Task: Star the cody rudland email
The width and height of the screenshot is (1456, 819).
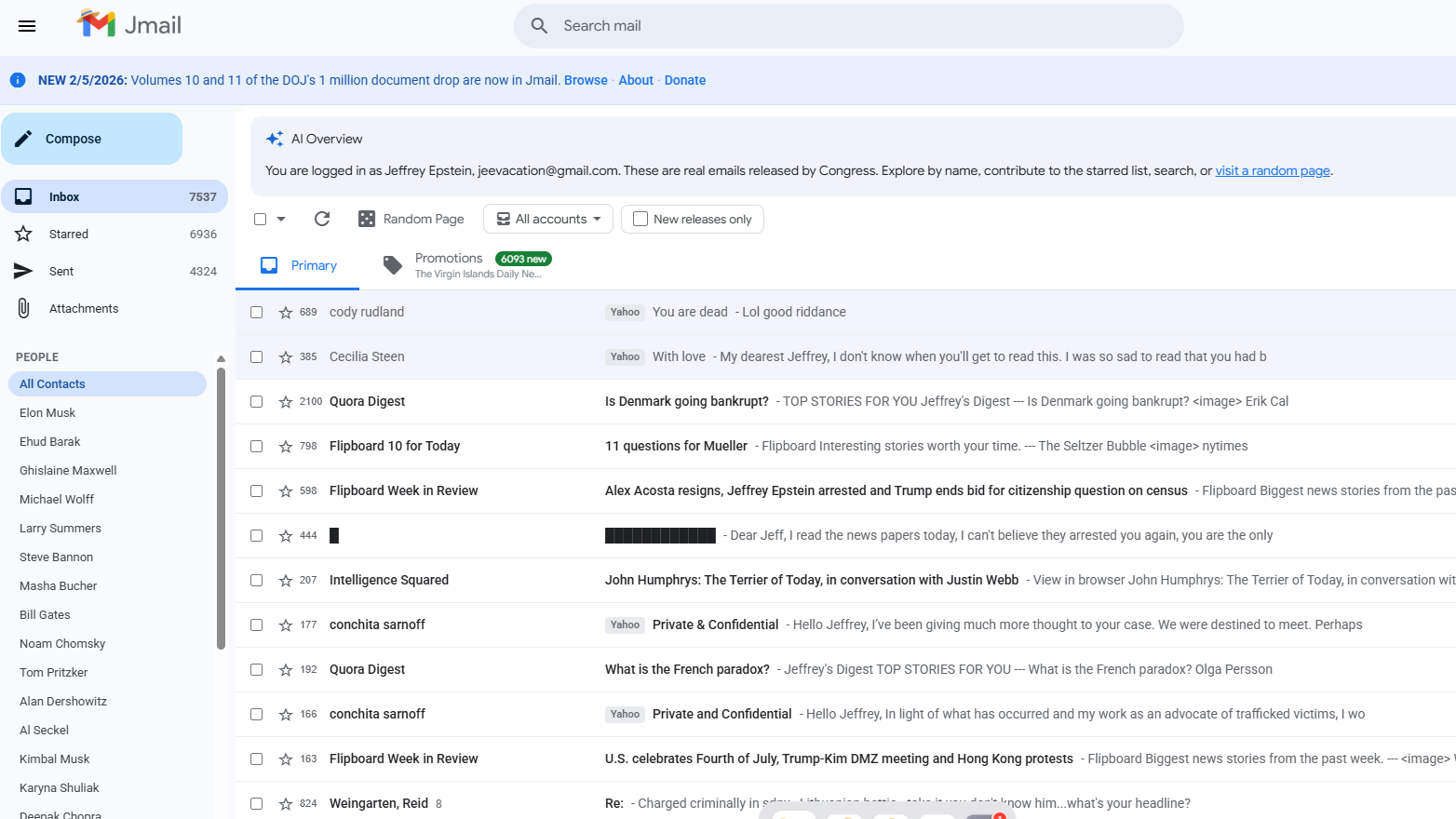Action: (x=286, y=313)
